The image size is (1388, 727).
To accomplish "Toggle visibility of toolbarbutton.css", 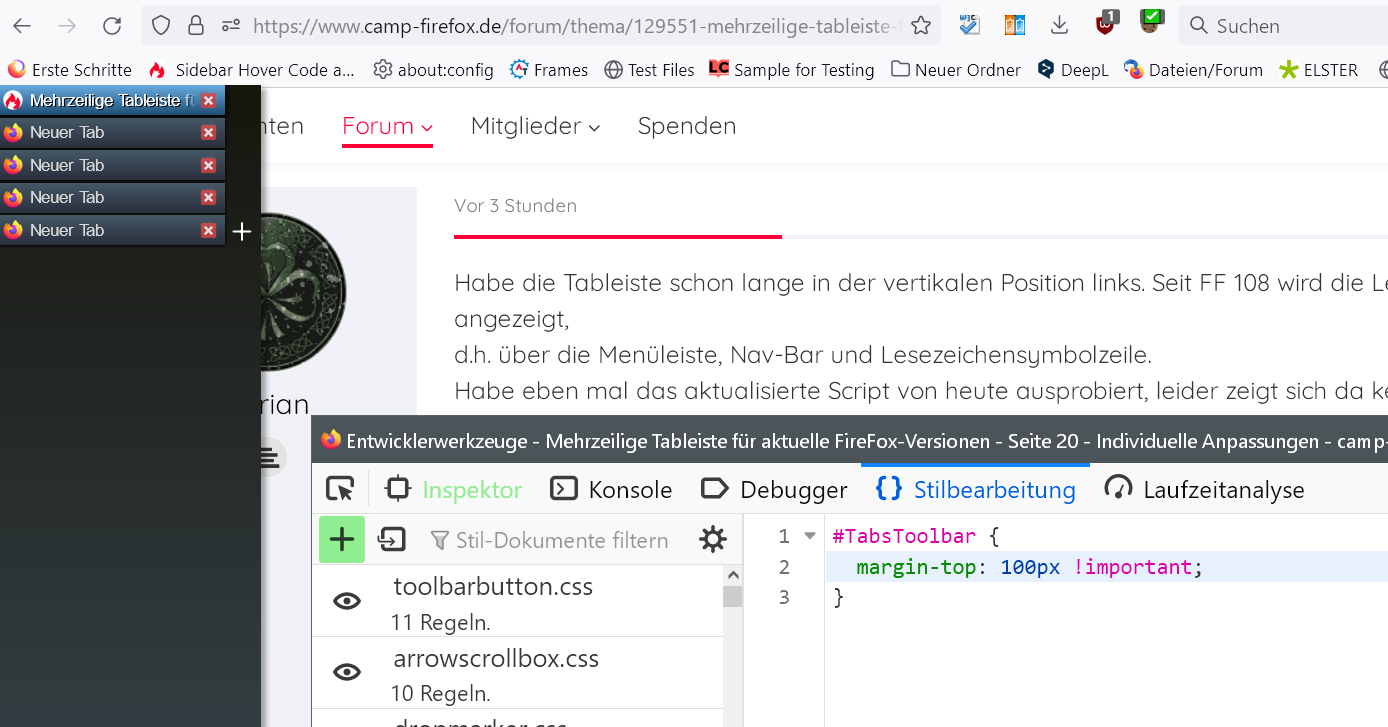I will [347, 601].
